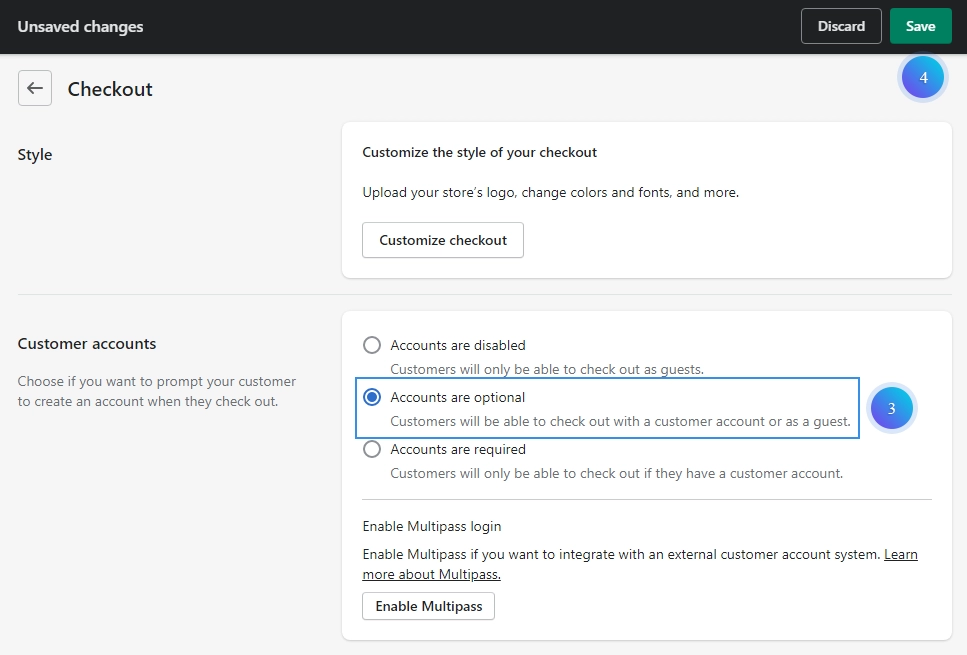
Task: Click the description 'Choose if you want to prompt'
Action: click(157, 391)
